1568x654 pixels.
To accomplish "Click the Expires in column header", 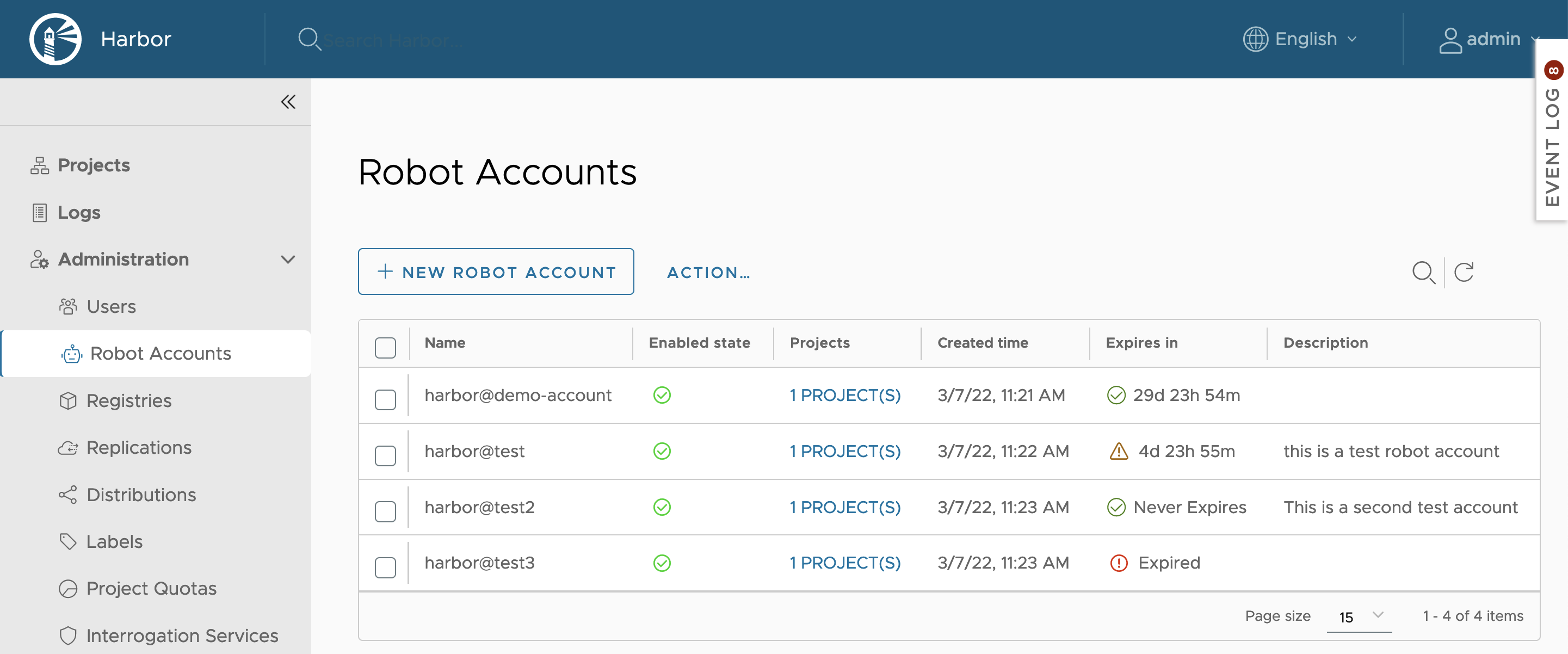I will click(1141, 343).
